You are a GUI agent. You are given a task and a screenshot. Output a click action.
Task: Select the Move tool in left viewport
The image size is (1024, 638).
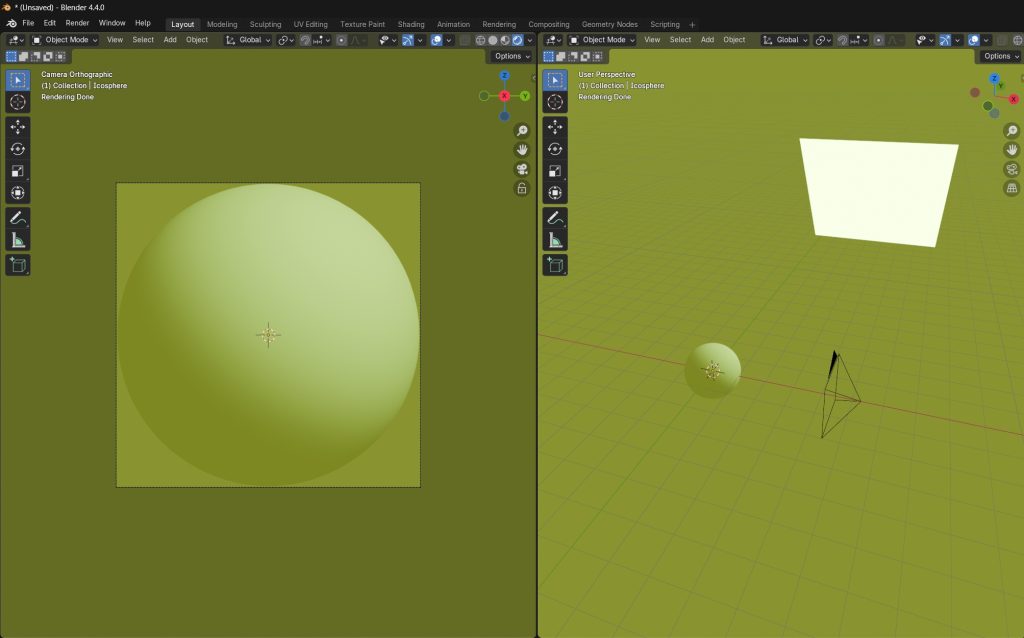pyautogui.click(x=18, y=127)
